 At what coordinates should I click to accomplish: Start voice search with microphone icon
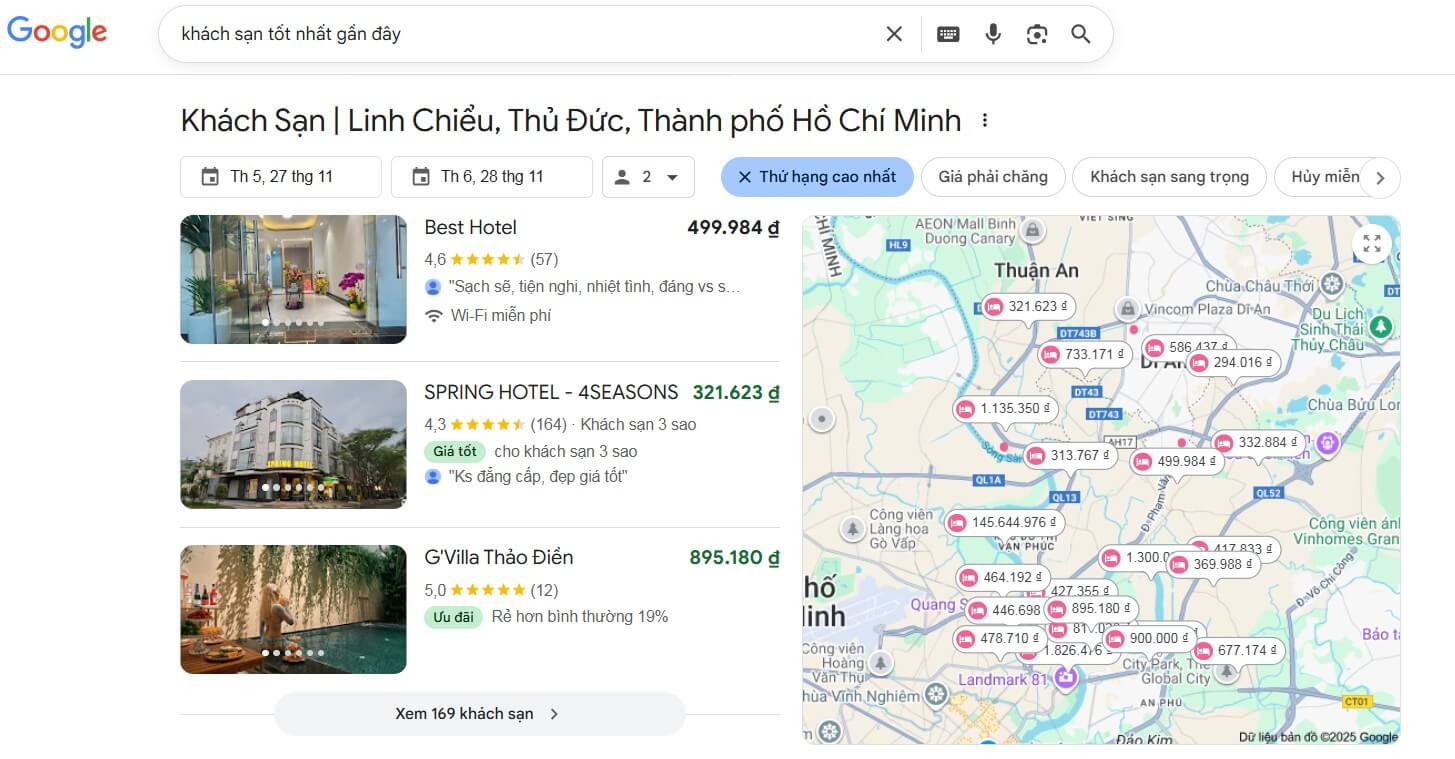993,34
